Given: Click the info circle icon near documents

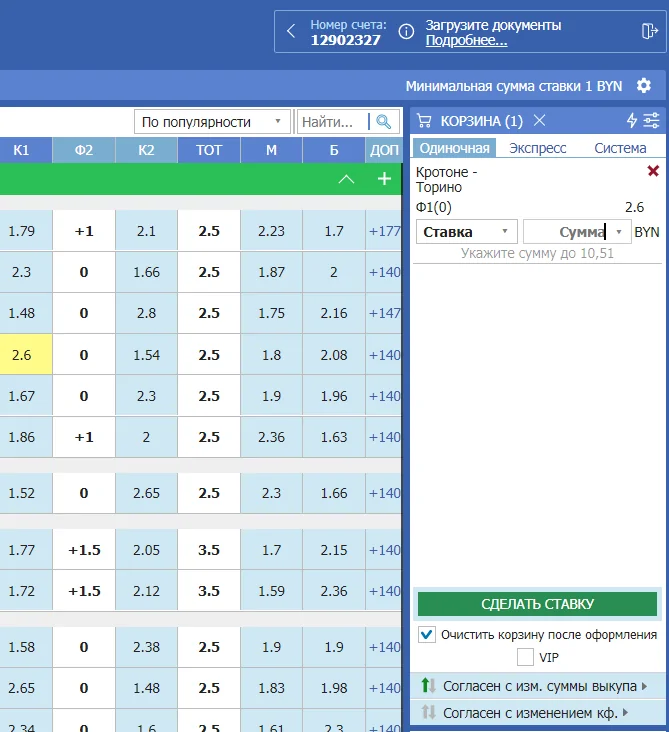Looking at the screenshot, I should (406, 31).
